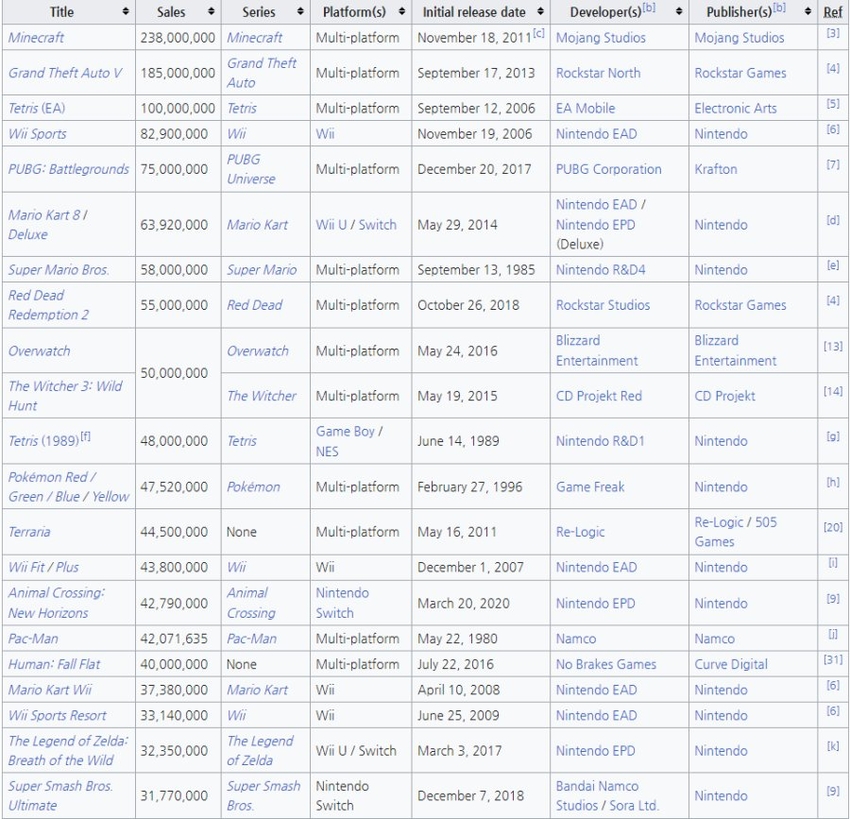This screenshot has width=850, height=819.
Task: Open Rockstar North developer link
Action: (x=598, y=73)
